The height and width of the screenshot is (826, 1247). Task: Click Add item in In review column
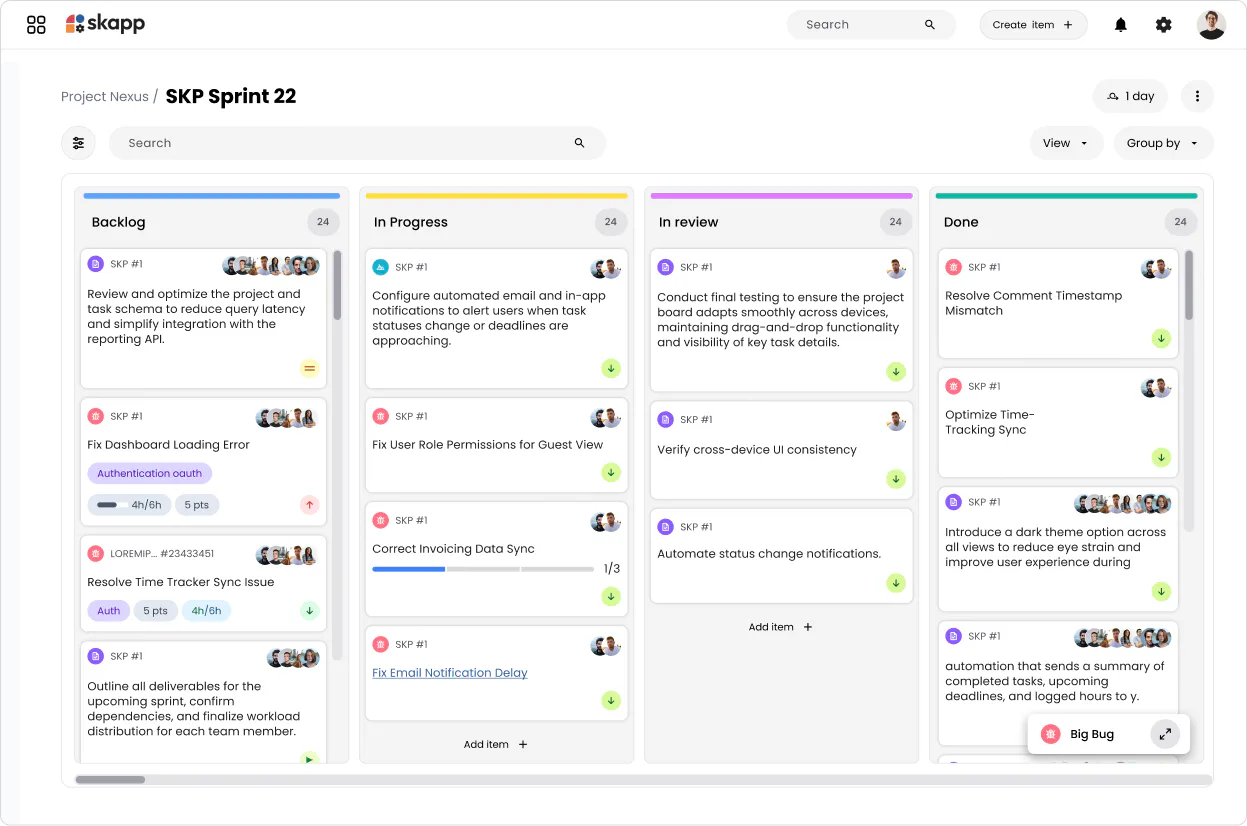pyautogui.click(x=781, y=627)
